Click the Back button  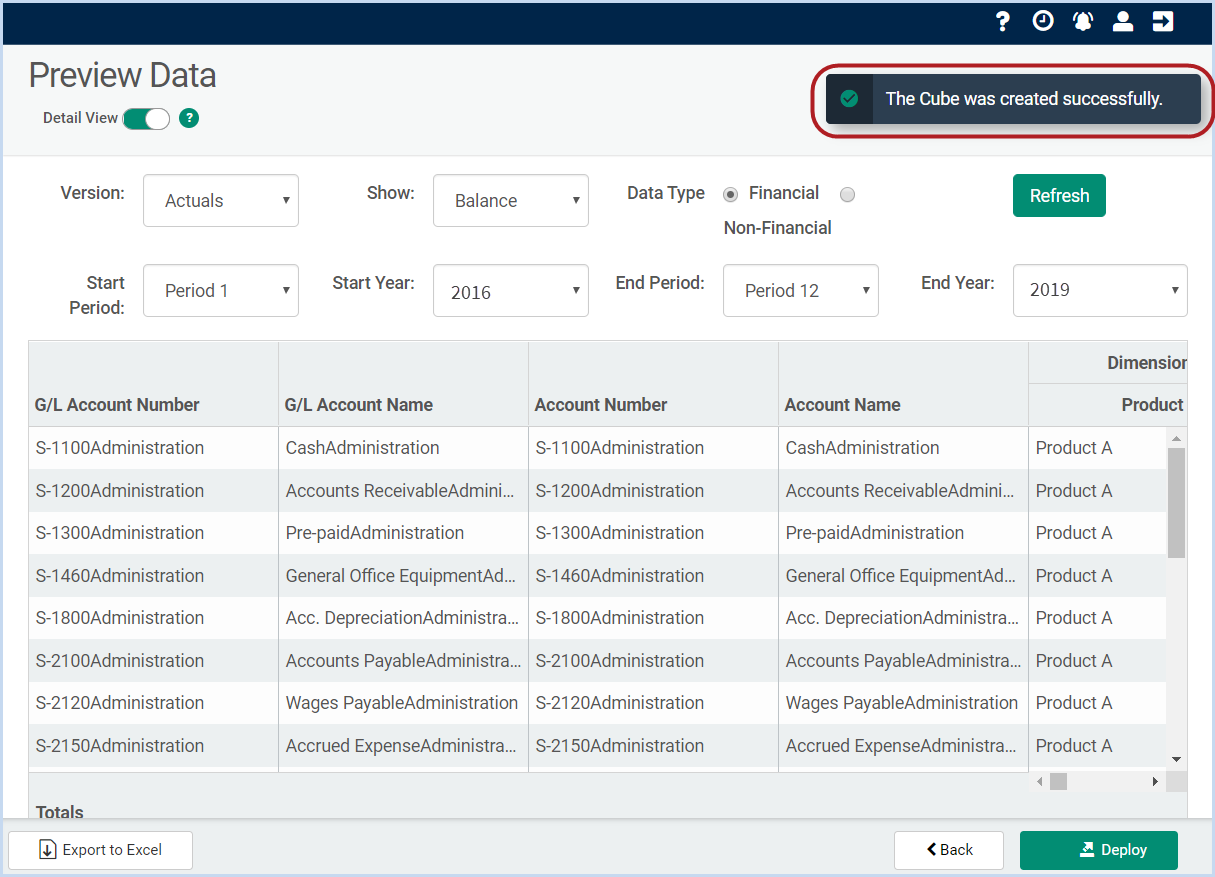(948, 850)
